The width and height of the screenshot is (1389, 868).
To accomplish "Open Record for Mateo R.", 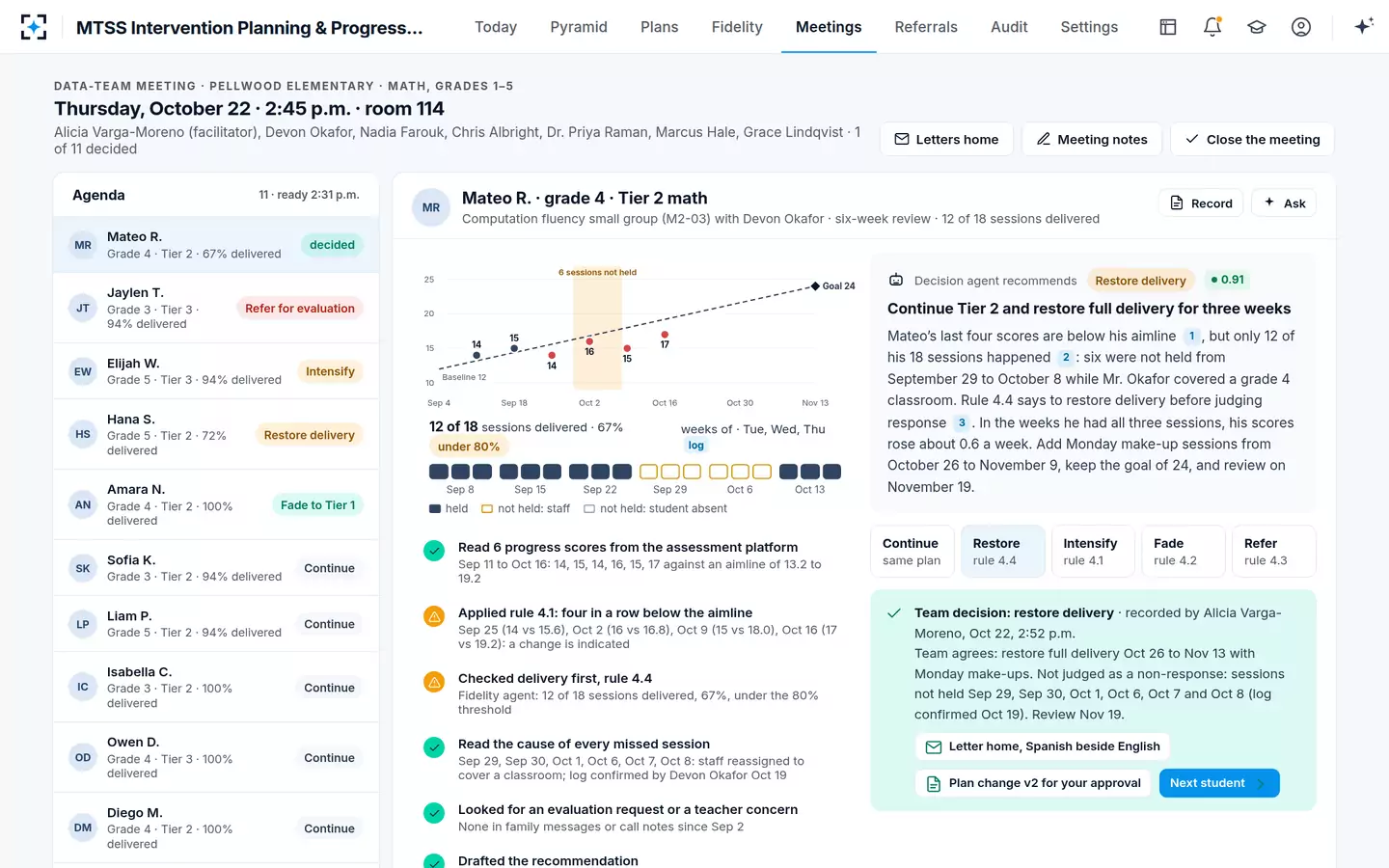I will tap(1201, 203).
